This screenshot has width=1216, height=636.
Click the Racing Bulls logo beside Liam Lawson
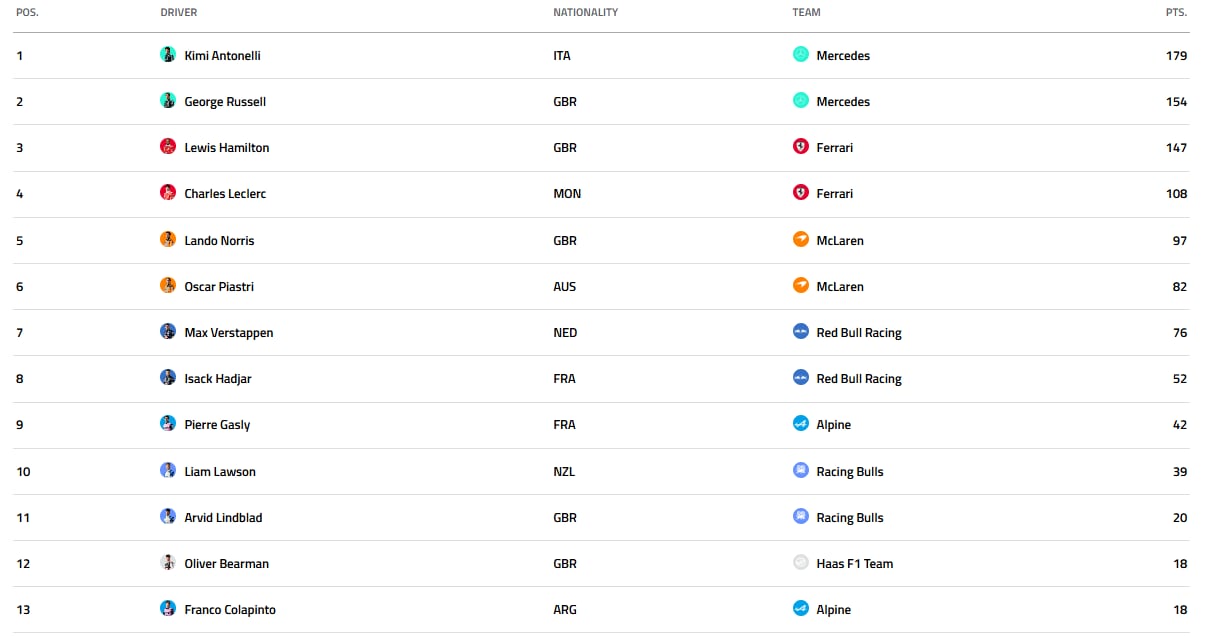click(x=800, y=470)
